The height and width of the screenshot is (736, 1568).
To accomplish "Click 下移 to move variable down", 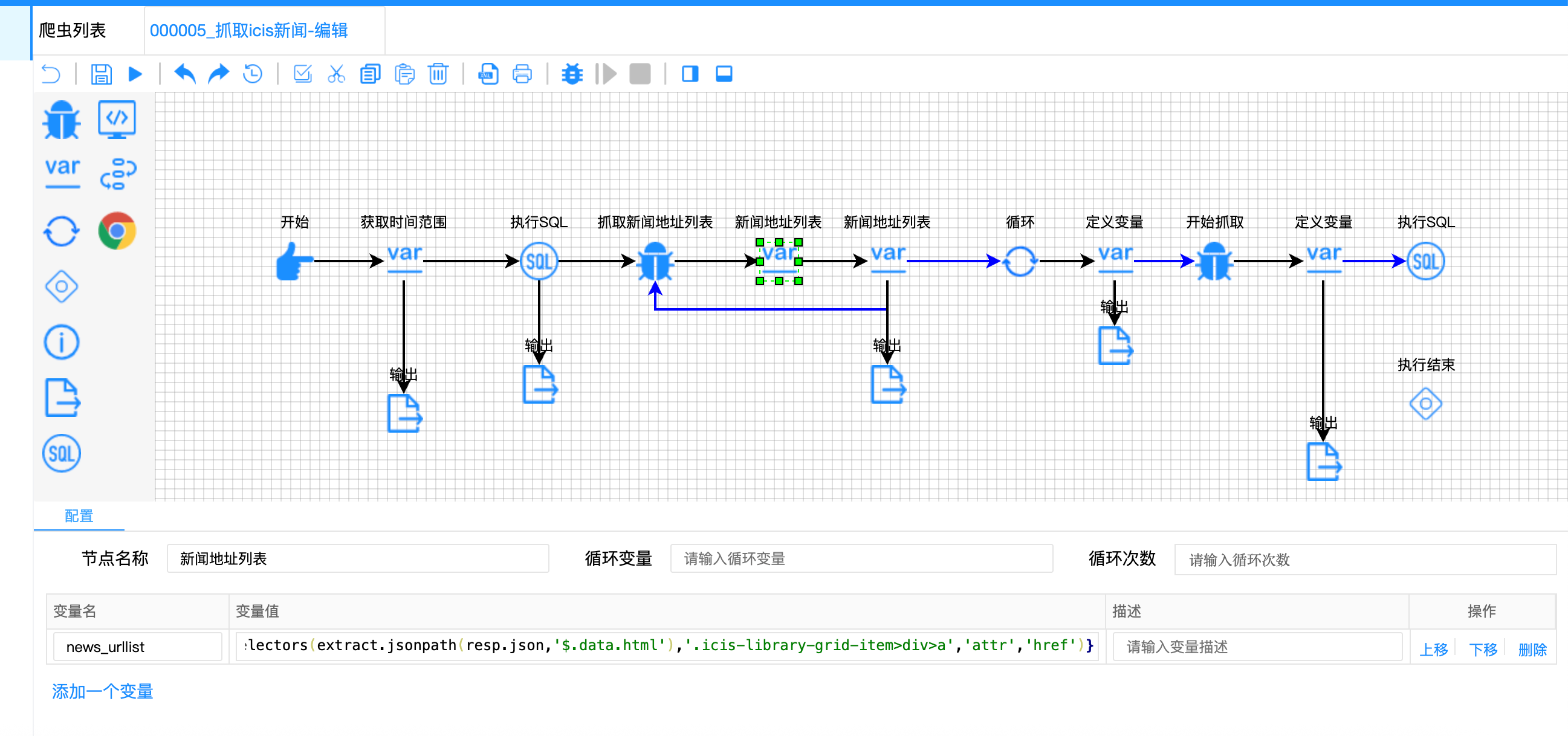I will tap(1482, 649).
